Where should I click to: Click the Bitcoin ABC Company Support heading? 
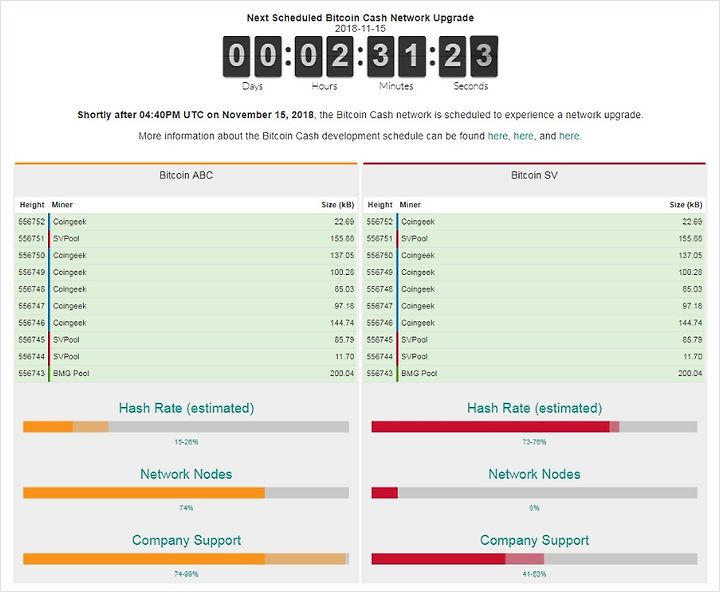click(x=186, y=540)
